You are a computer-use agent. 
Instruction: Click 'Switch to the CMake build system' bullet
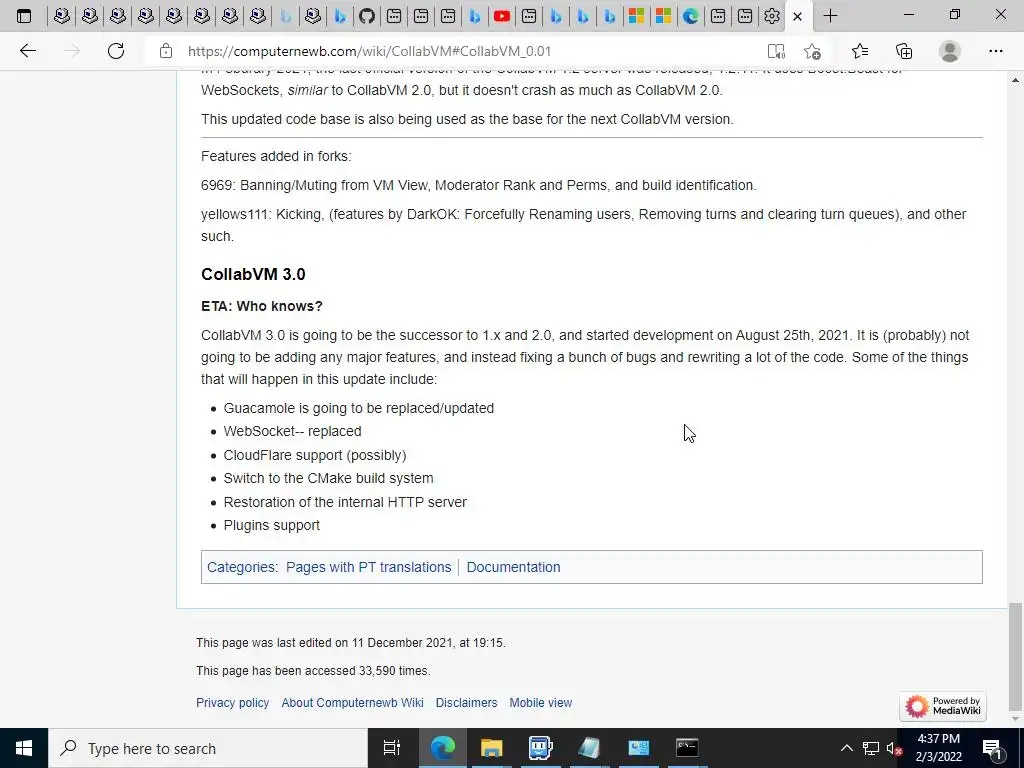(x=328, y=478)
